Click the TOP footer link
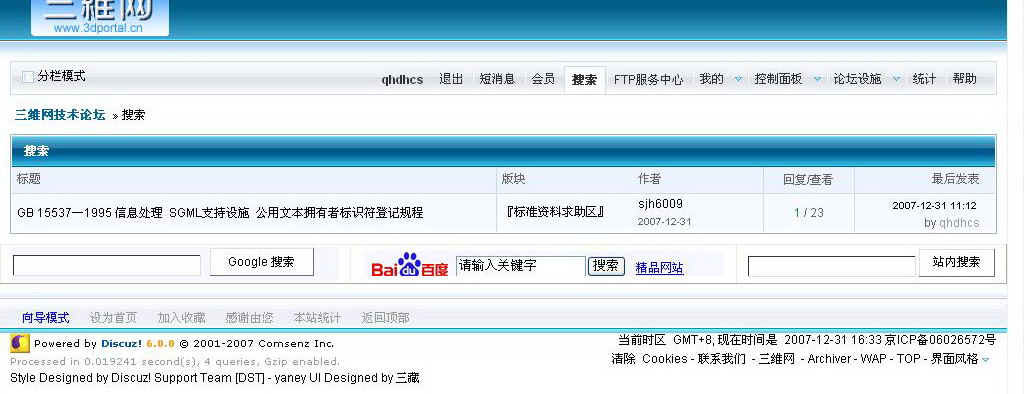The width and height of the screenshot is (1024, 394). (908, 359)
